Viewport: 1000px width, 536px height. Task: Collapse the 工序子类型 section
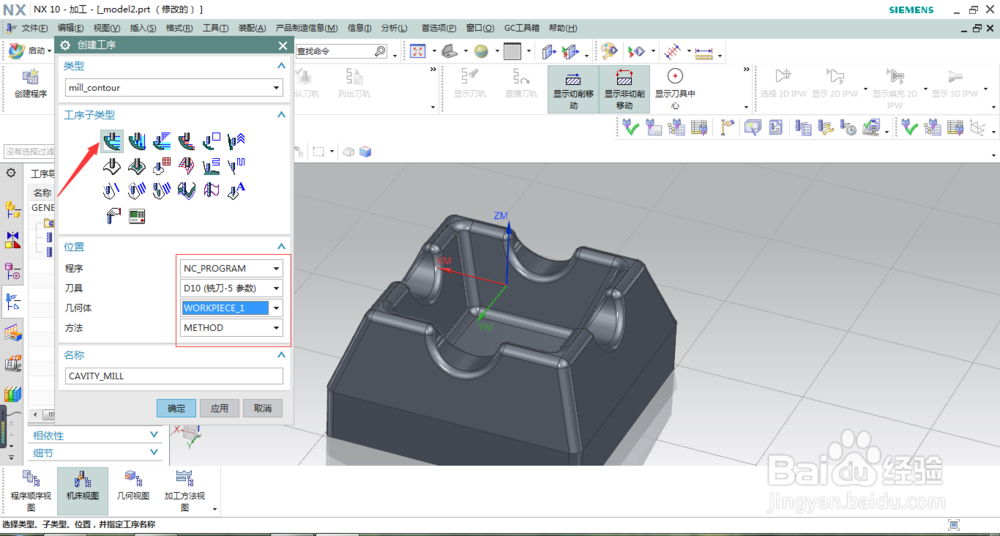pyautogui.click(x=281, y=115)
